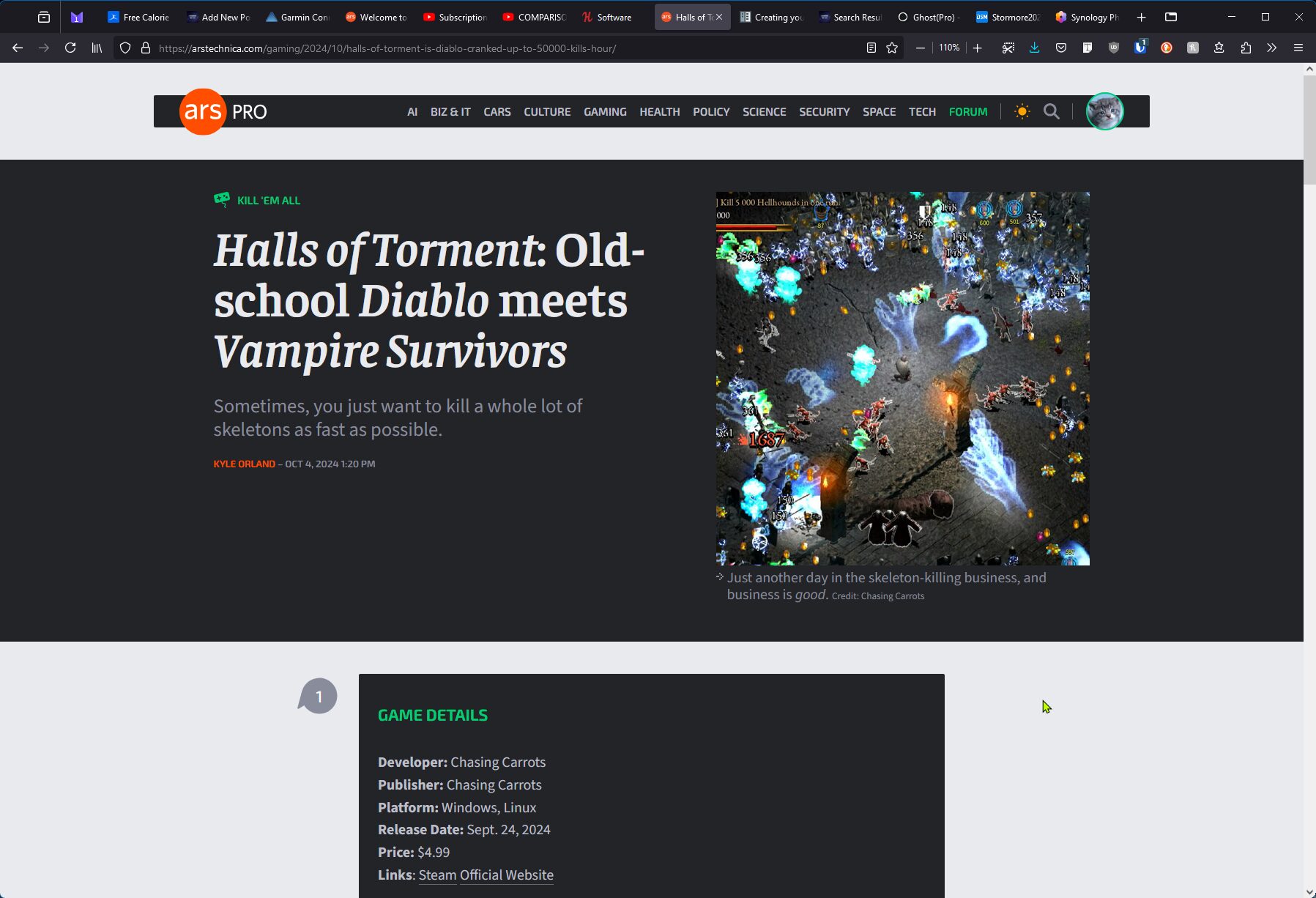Open the comments bubble showing 1
The height and width of the screenshot is (898, 1316).
pyautogui.click(x=318, y=696)
